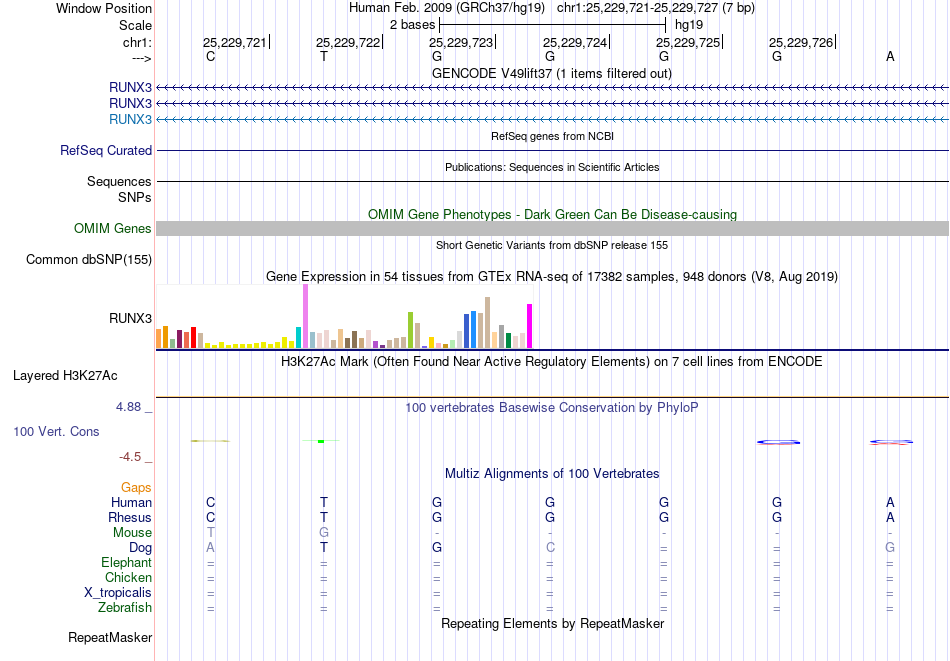Click the Human row base A
Viewport: 950px width, 661px height.
click(x=890, y=502)
